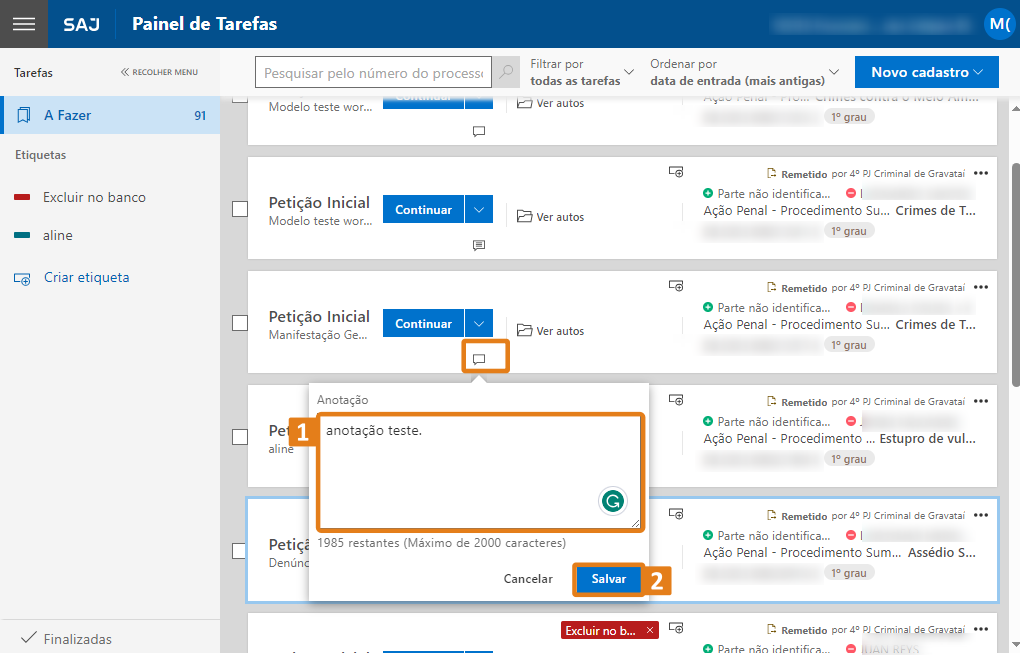
Task: Expand the Novo cadastro dropdown button
Action: coord(926,72)
